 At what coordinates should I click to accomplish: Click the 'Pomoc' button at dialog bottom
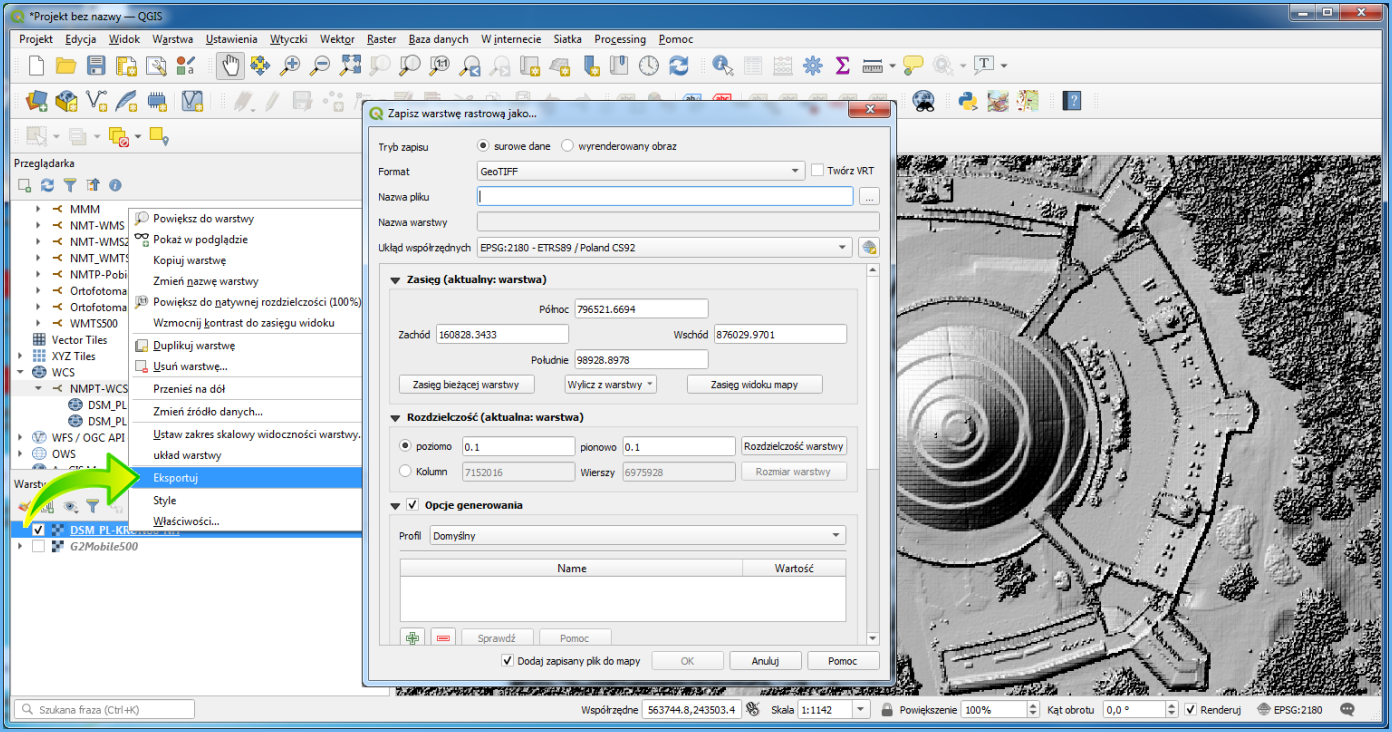(843, 661)
